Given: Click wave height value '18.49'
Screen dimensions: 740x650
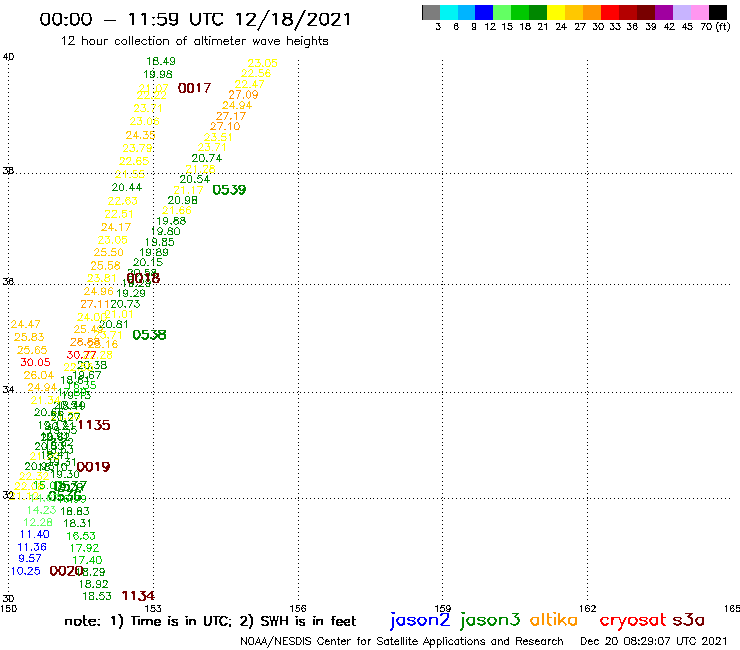Looking at the screenshot, I should click(161, 61).
